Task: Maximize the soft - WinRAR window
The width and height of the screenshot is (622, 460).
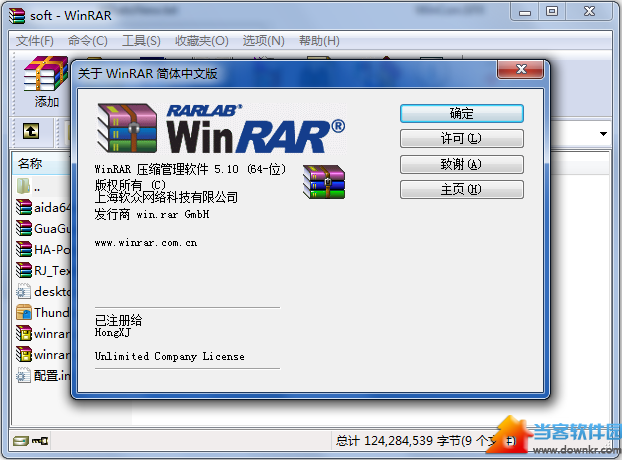Action: [x=552, y=12]
